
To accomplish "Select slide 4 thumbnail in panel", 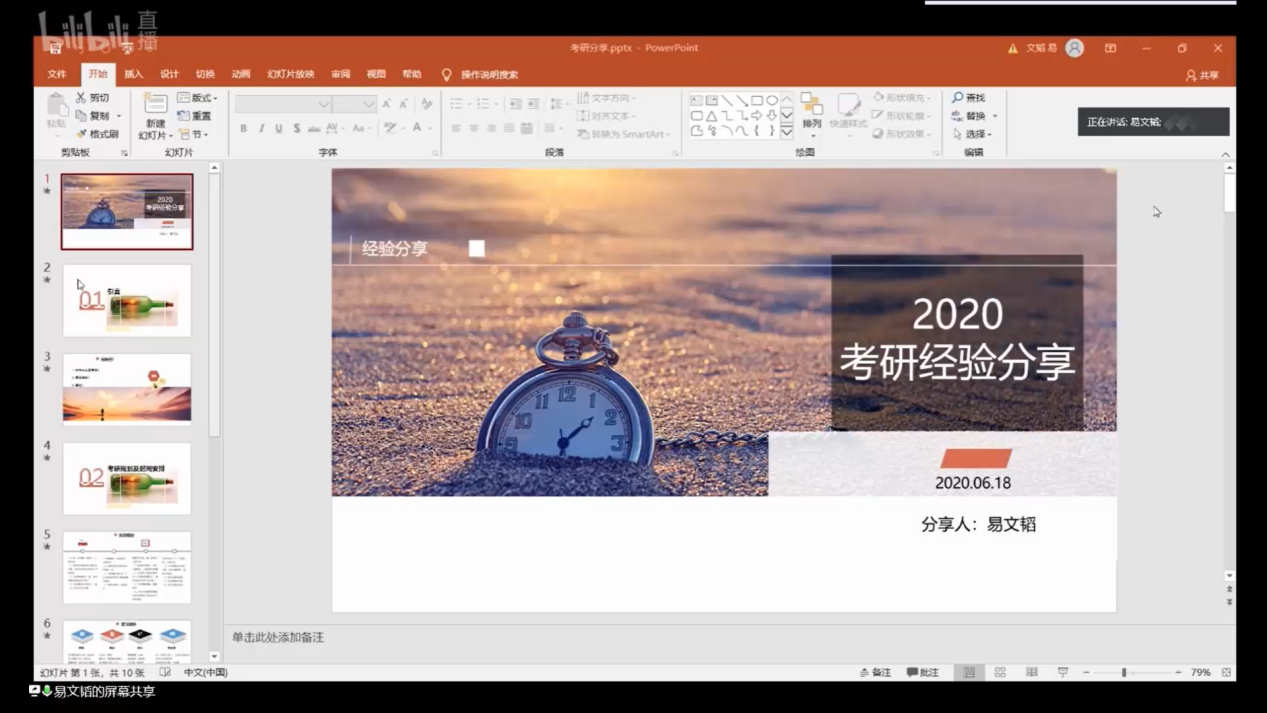I will (x=127, y=478).
